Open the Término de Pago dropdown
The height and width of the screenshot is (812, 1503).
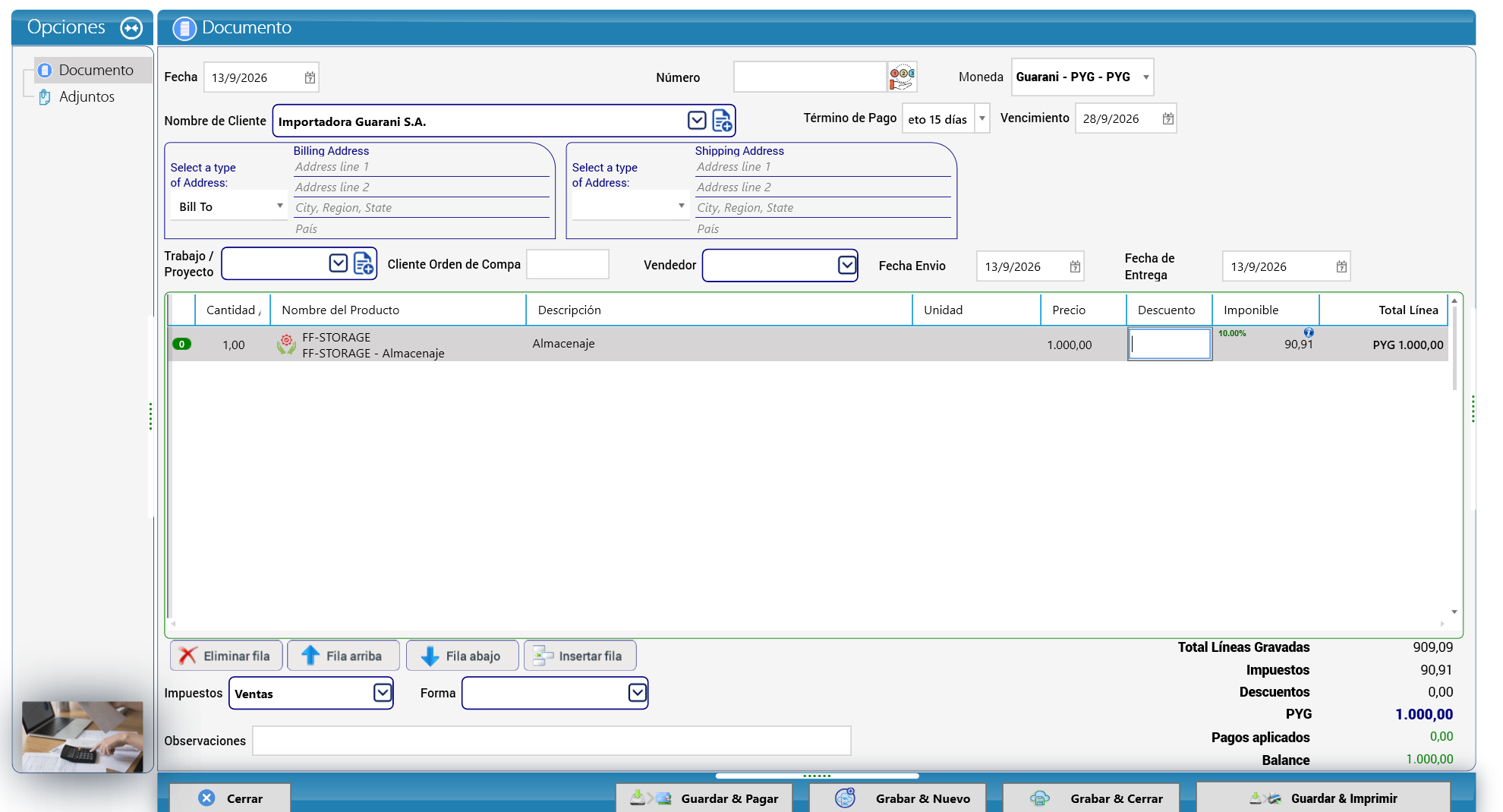click(x=982, y=118)
